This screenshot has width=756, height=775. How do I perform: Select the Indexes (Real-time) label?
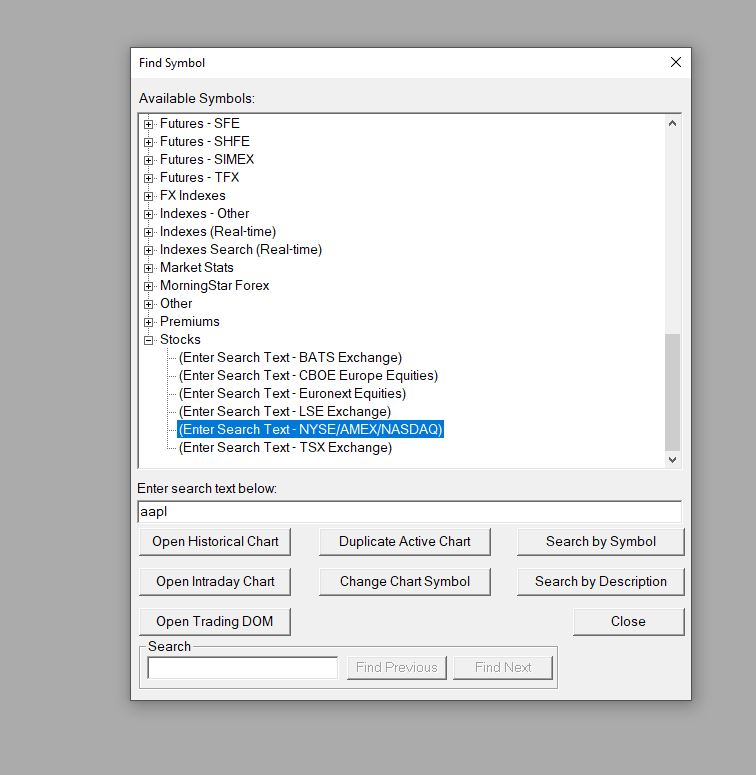218,231
